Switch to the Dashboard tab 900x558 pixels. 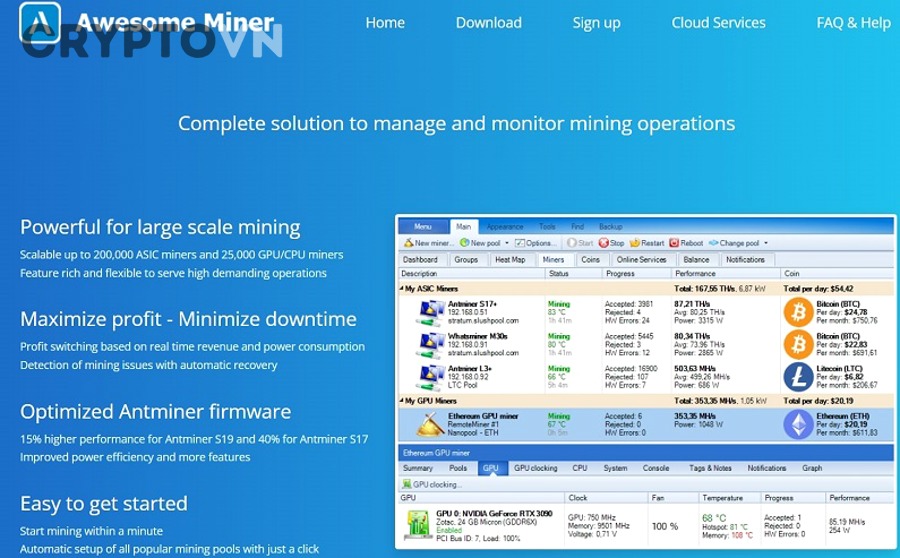tap(420, 259)
